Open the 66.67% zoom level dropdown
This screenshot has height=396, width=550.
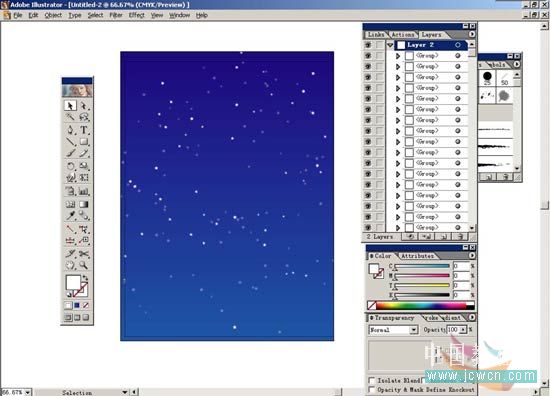(27, 392)
